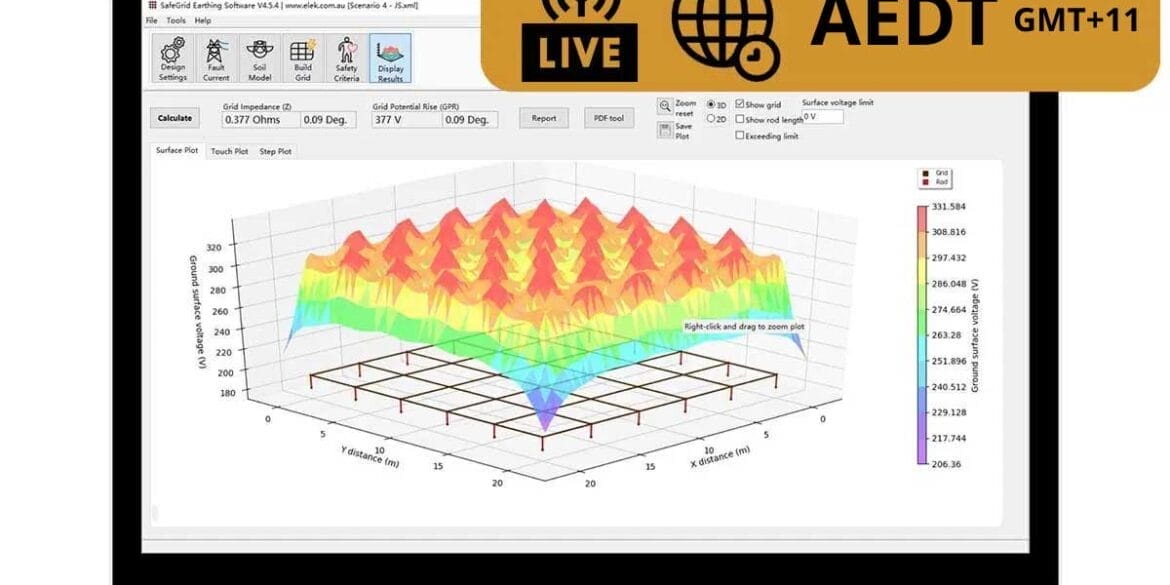Select the 3D view radio button

click(x=710, y=103)
